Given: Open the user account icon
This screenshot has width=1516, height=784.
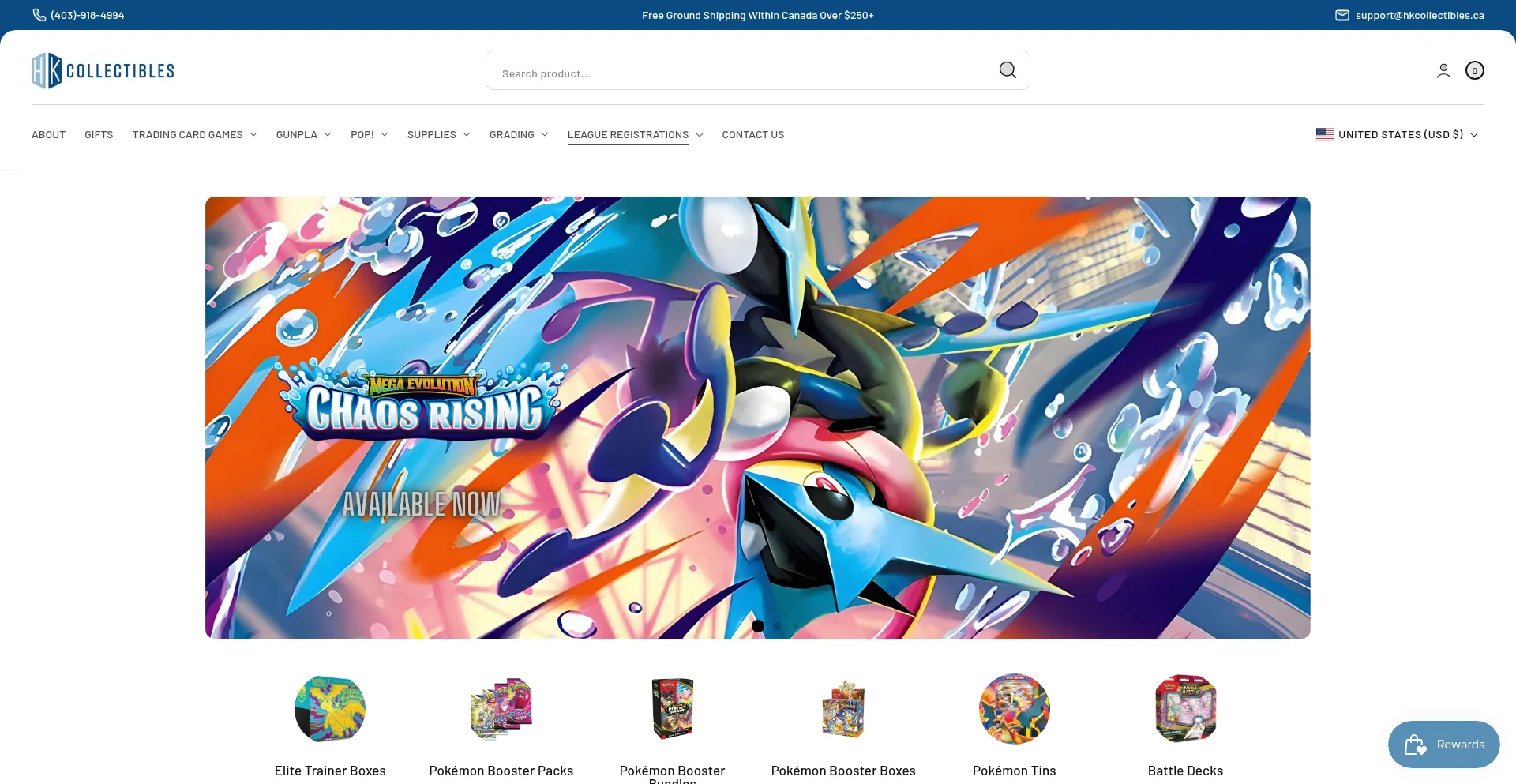Looking at the screenshot, I should [x=1443, y=71].
